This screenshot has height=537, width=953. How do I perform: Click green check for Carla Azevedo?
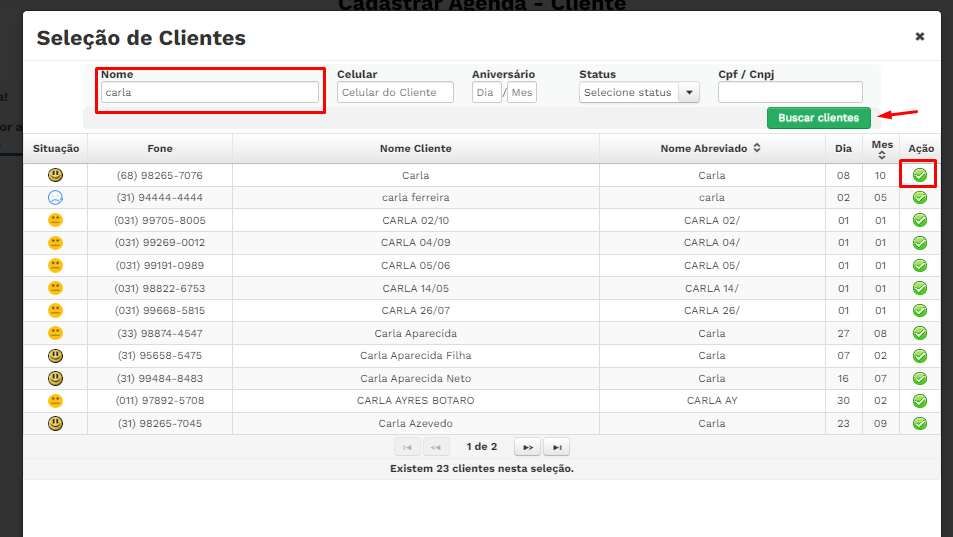919,423
